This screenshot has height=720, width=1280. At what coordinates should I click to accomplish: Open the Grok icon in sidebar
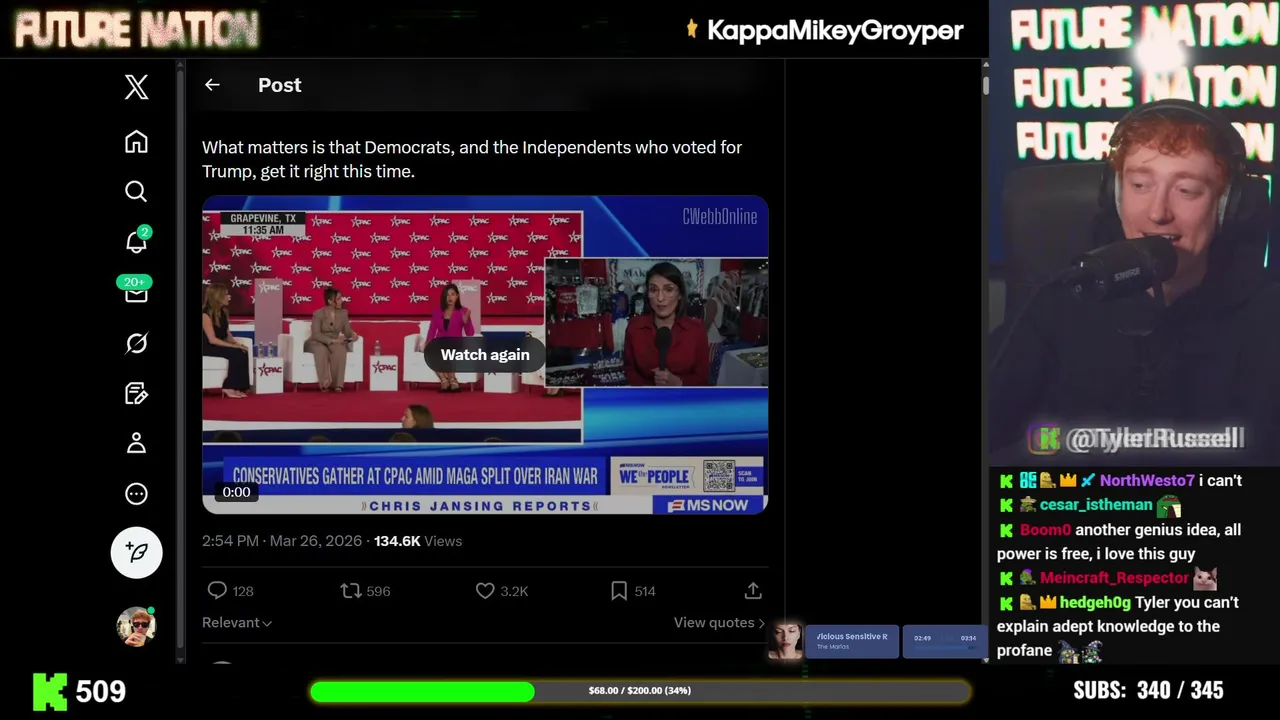click(136, 343)
